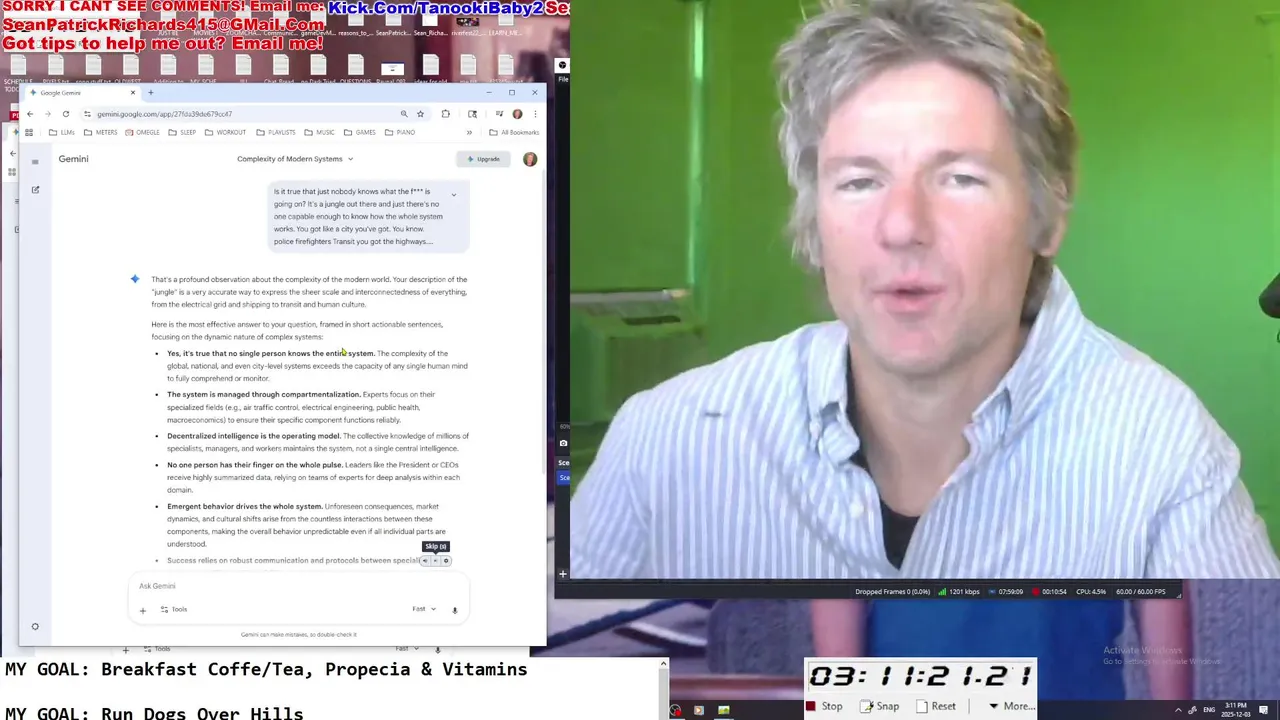This screenshot has width=1280, height=720.
Task: Click the speaker icon in audio pill
Action: coord(424,561)
